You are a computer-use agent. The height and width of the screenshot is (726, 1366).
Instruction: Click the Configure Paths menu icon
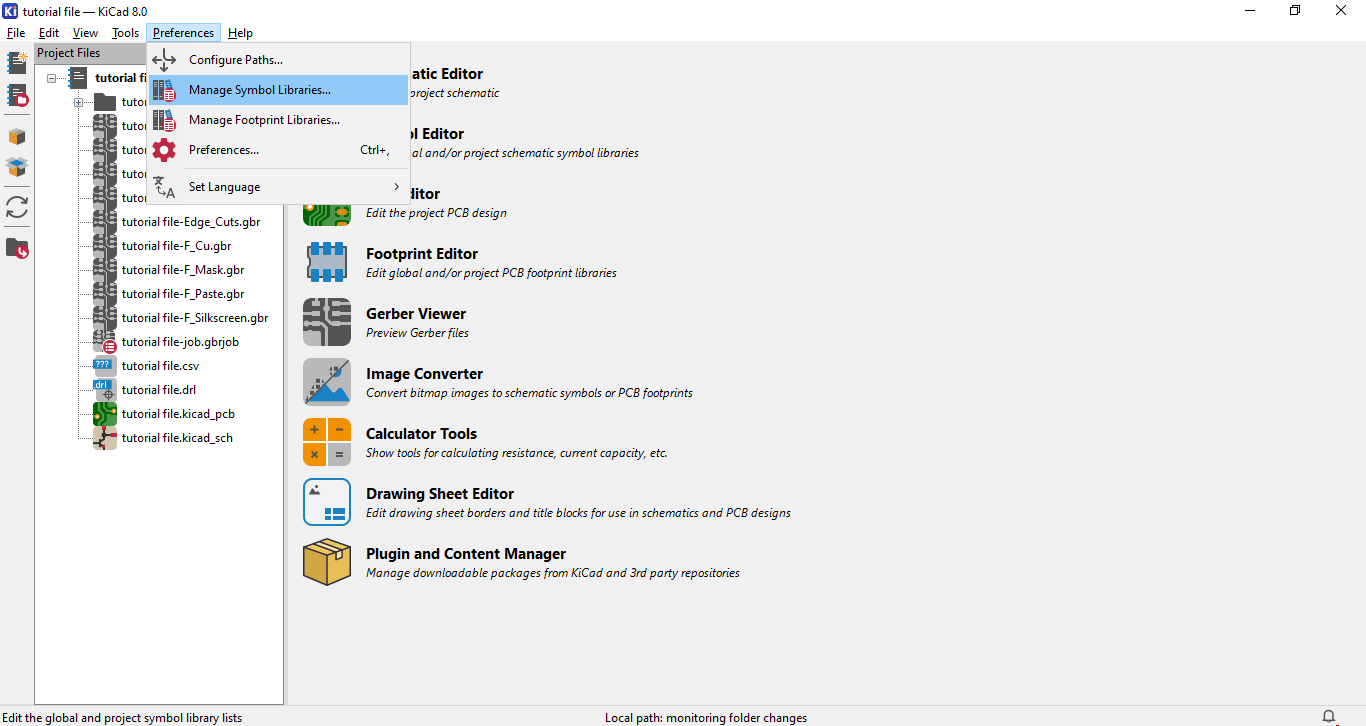point(164,60)
